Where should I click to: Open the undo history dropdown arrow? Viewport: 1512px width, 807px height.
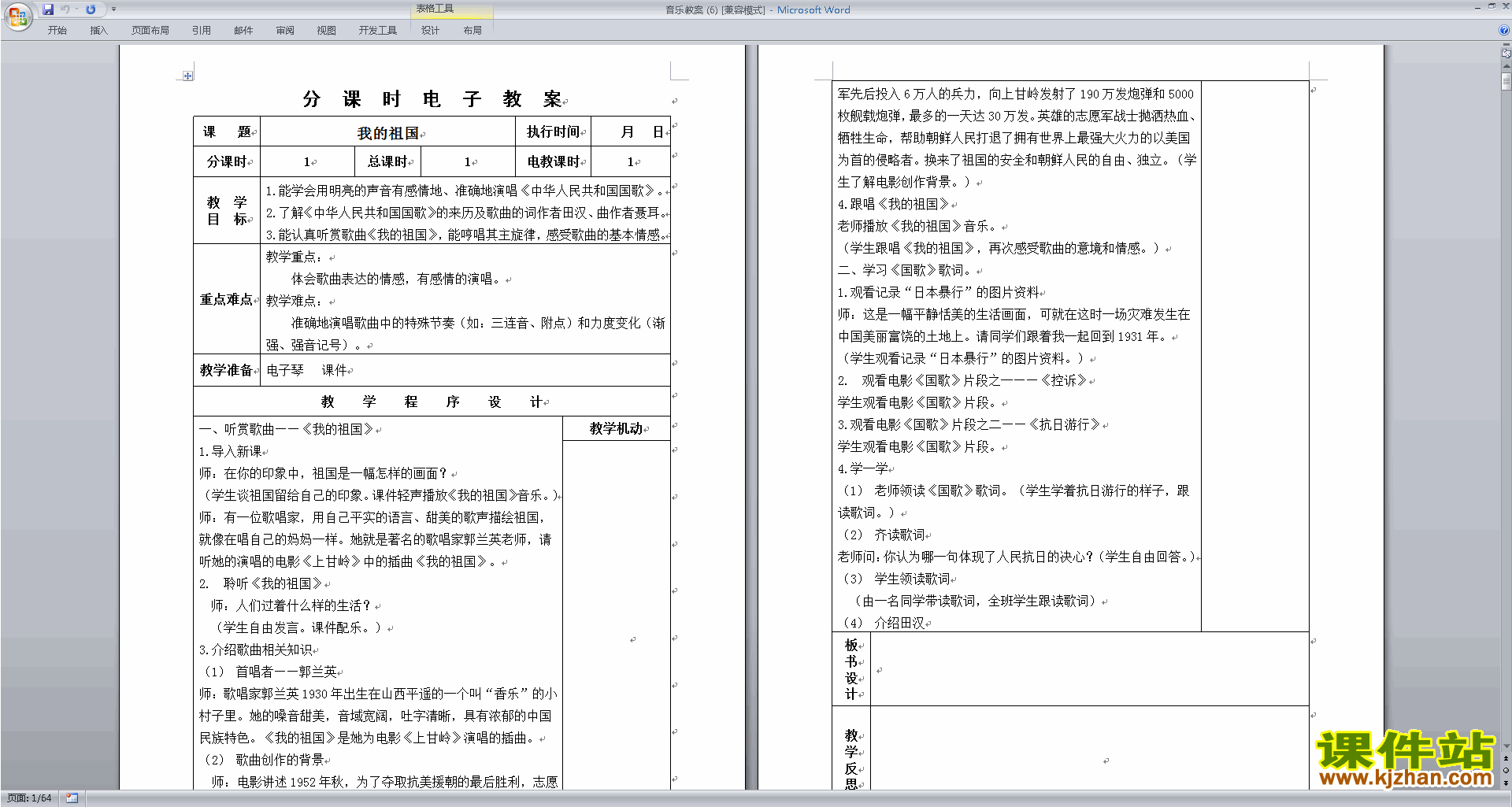point(77,9)
